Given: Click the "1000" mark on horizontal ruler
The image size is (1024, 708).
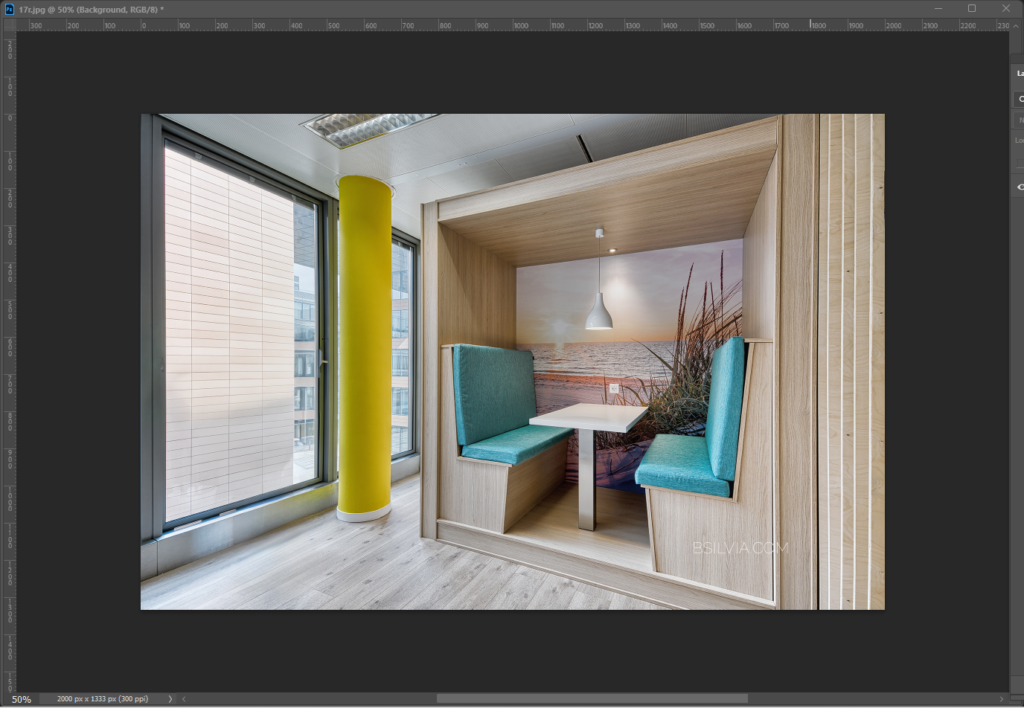Looking at the screenshot, I should click(521, 26).
